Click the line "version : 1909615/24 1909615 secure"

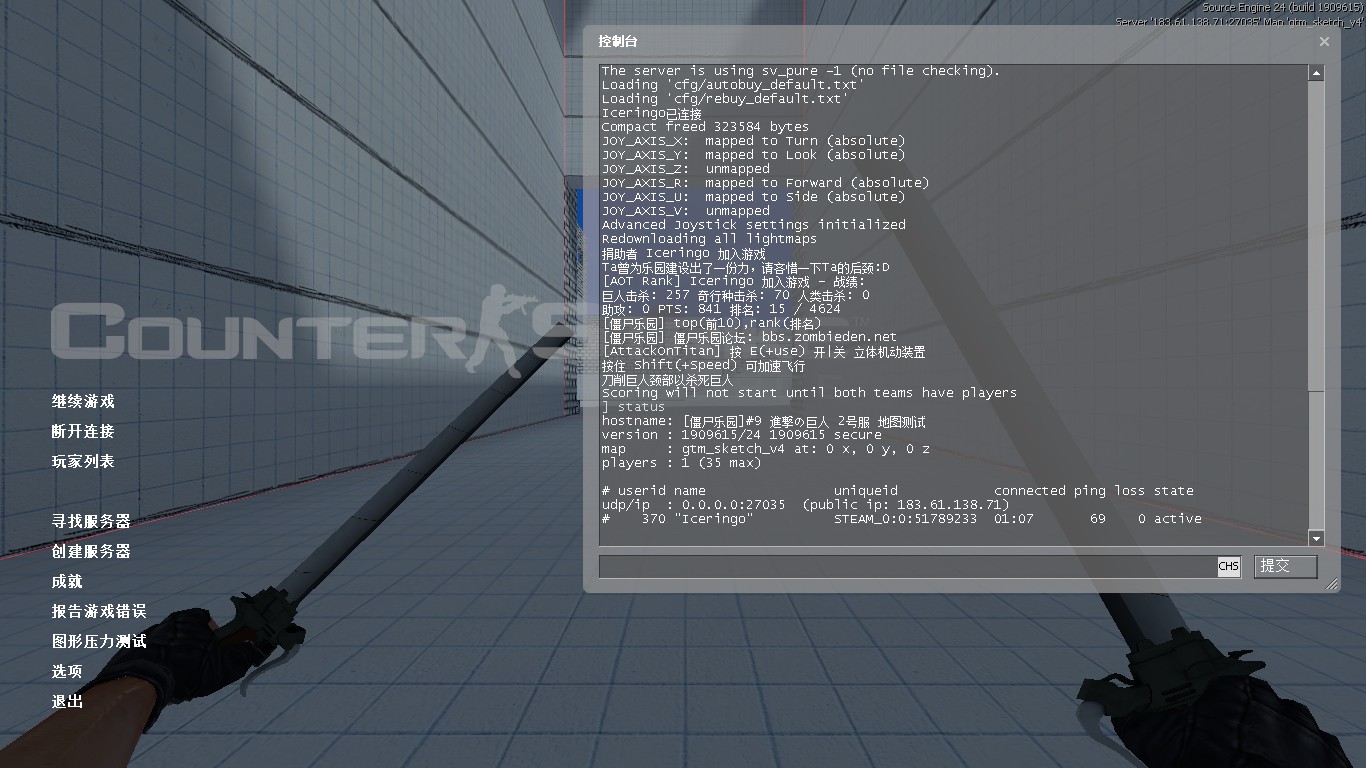click(741, 435)
